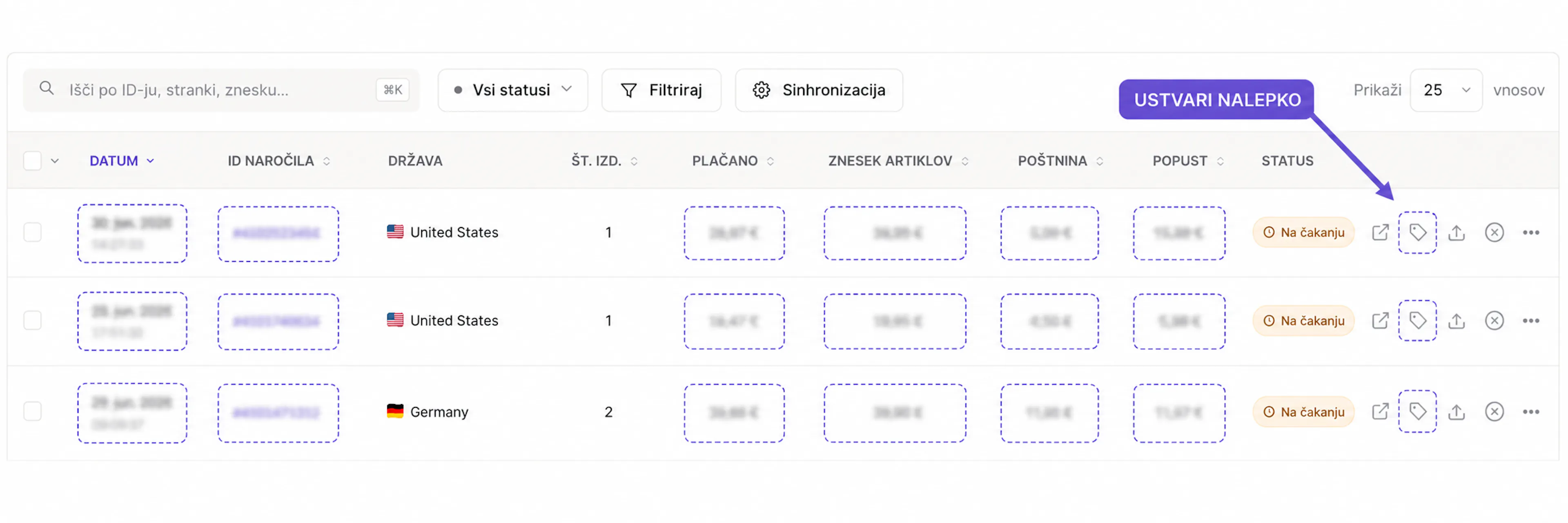The height and width of the screenshot is (523, 1568).
Task: Click upload icon in Germany row
Action: 1456,411
